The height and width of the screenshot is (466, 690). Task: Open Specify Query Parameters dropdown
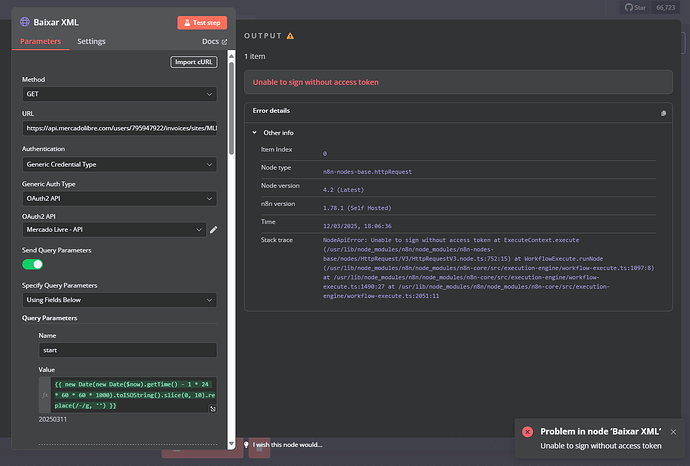[x=119, y=300]
